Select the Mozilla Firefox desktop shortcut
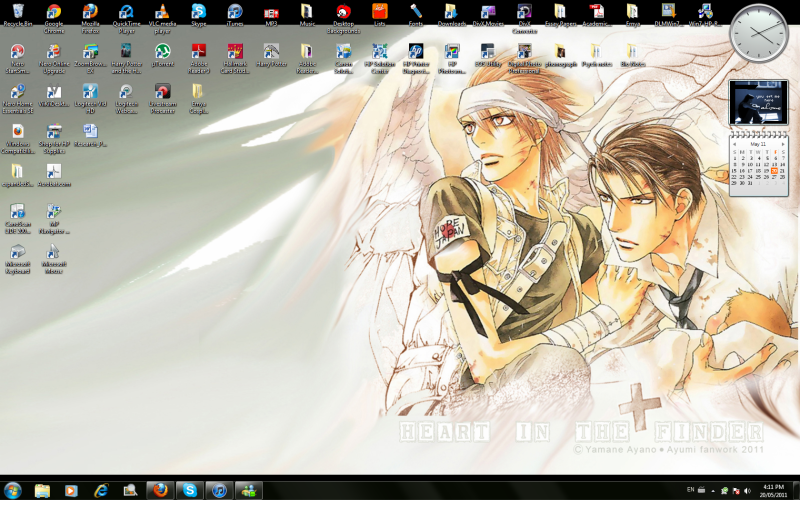Image resolution: width=800 pixels, height=519 pixels. 90,19
